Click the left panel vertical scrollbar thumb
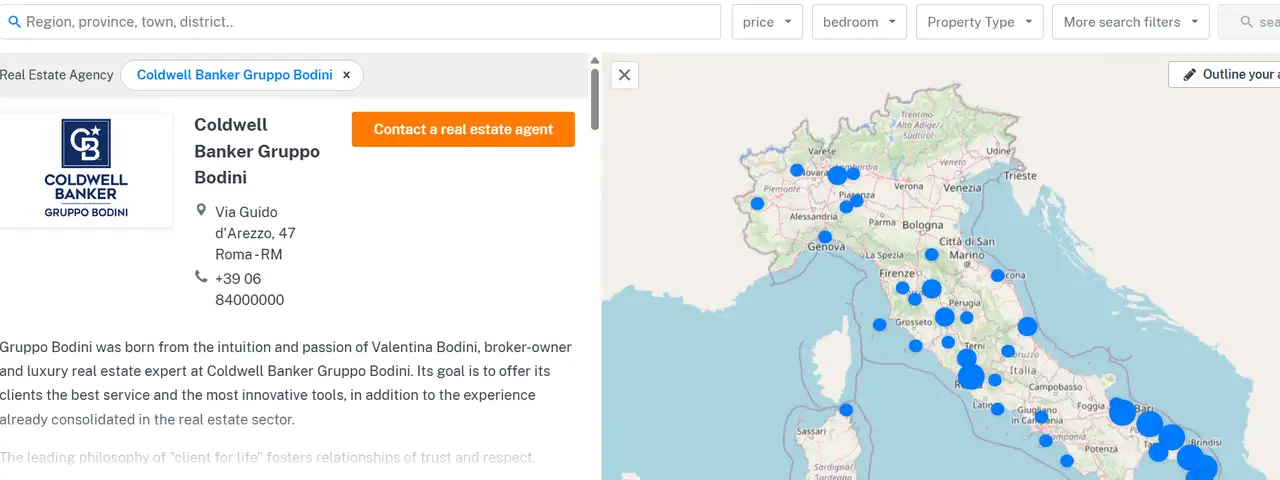This screenshot has width=1280, height=480. pyautogui.click(x=595, y=98)
